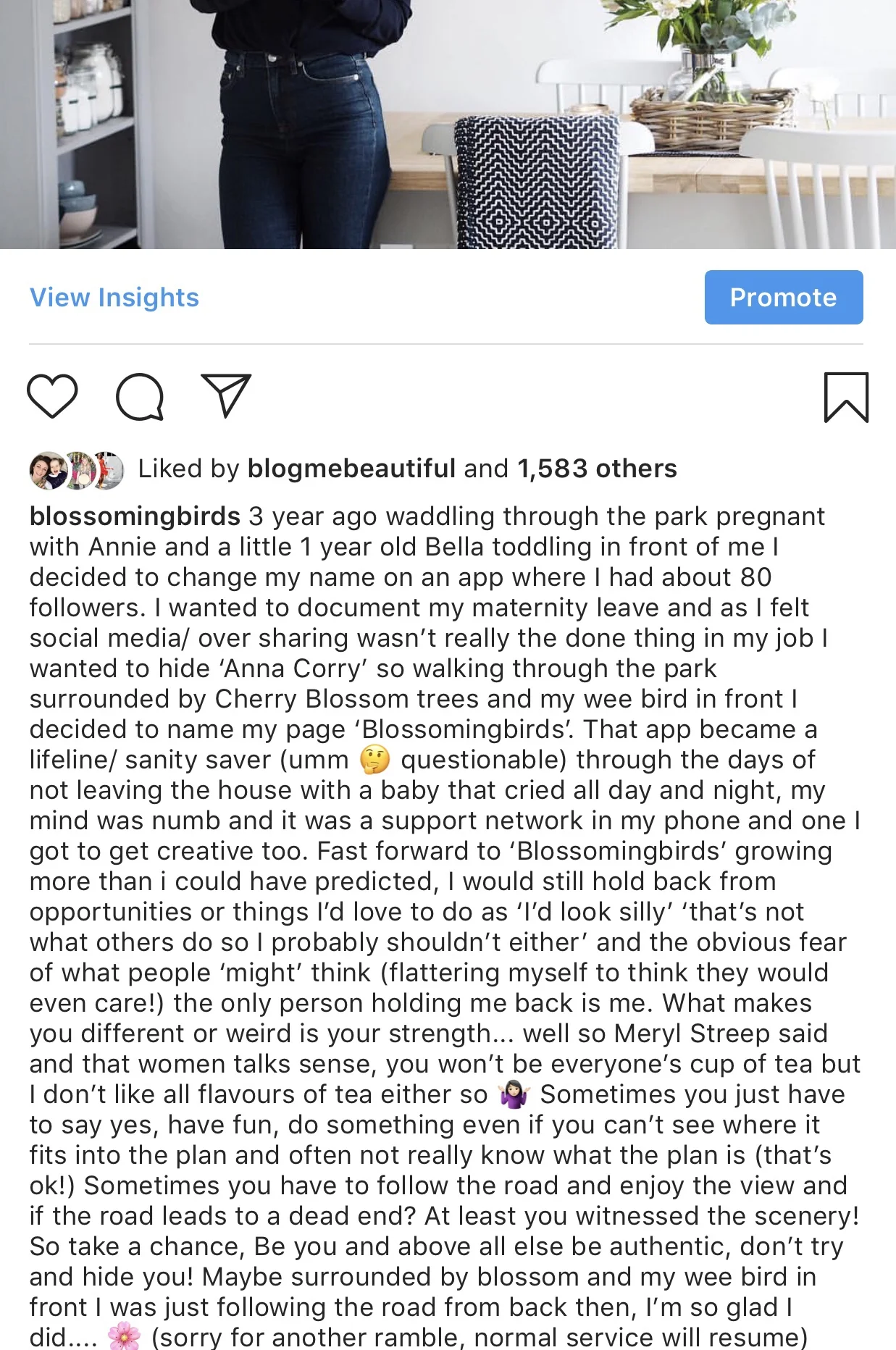The width and height of the screenshot is (896, 1350).
Task: Open the blossomingbirds profile from the caption username
Action: coord(135,516)
